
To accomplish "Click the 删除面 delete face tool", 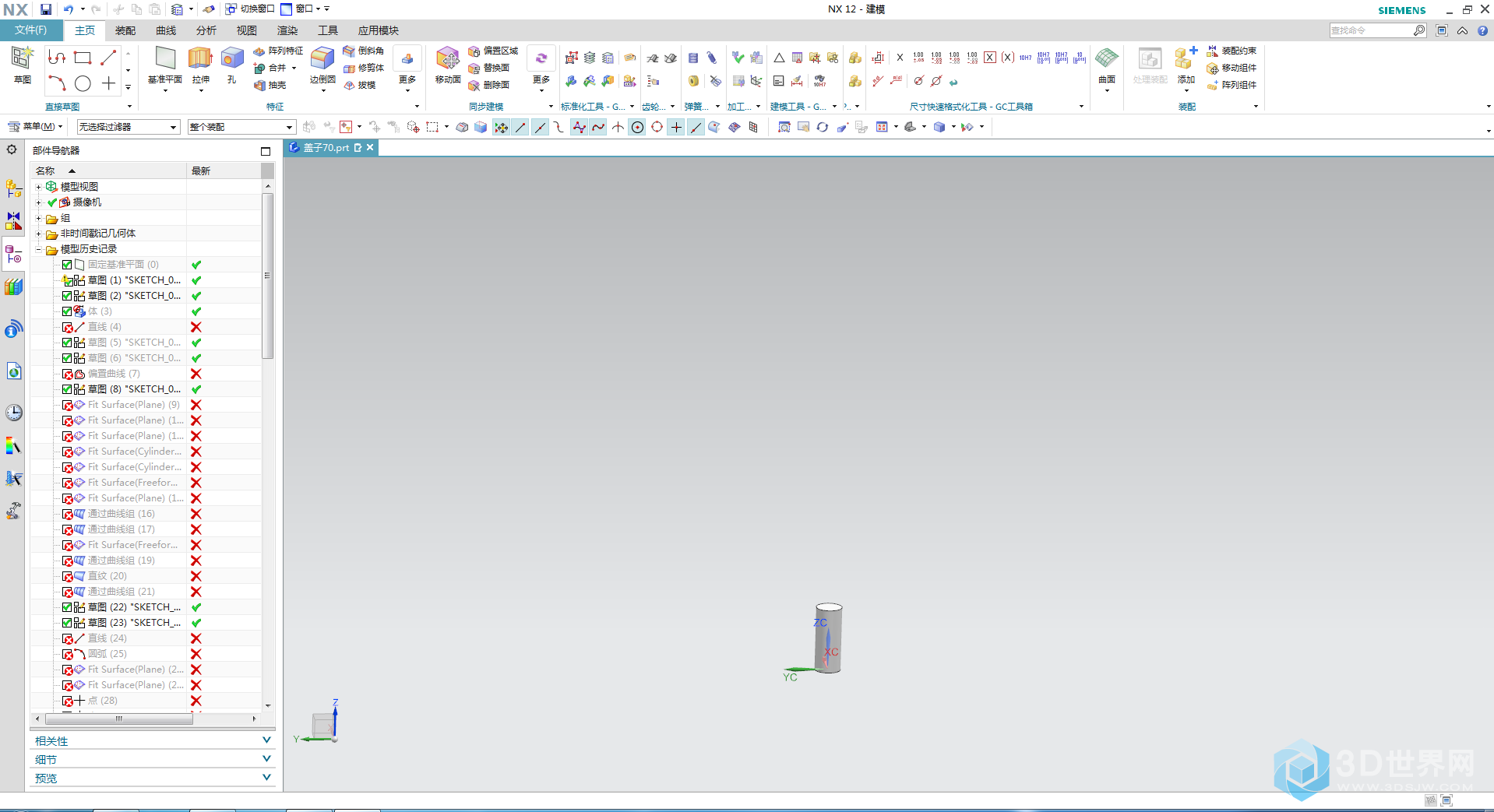I will pyautogui.click(x=489, y=85).
